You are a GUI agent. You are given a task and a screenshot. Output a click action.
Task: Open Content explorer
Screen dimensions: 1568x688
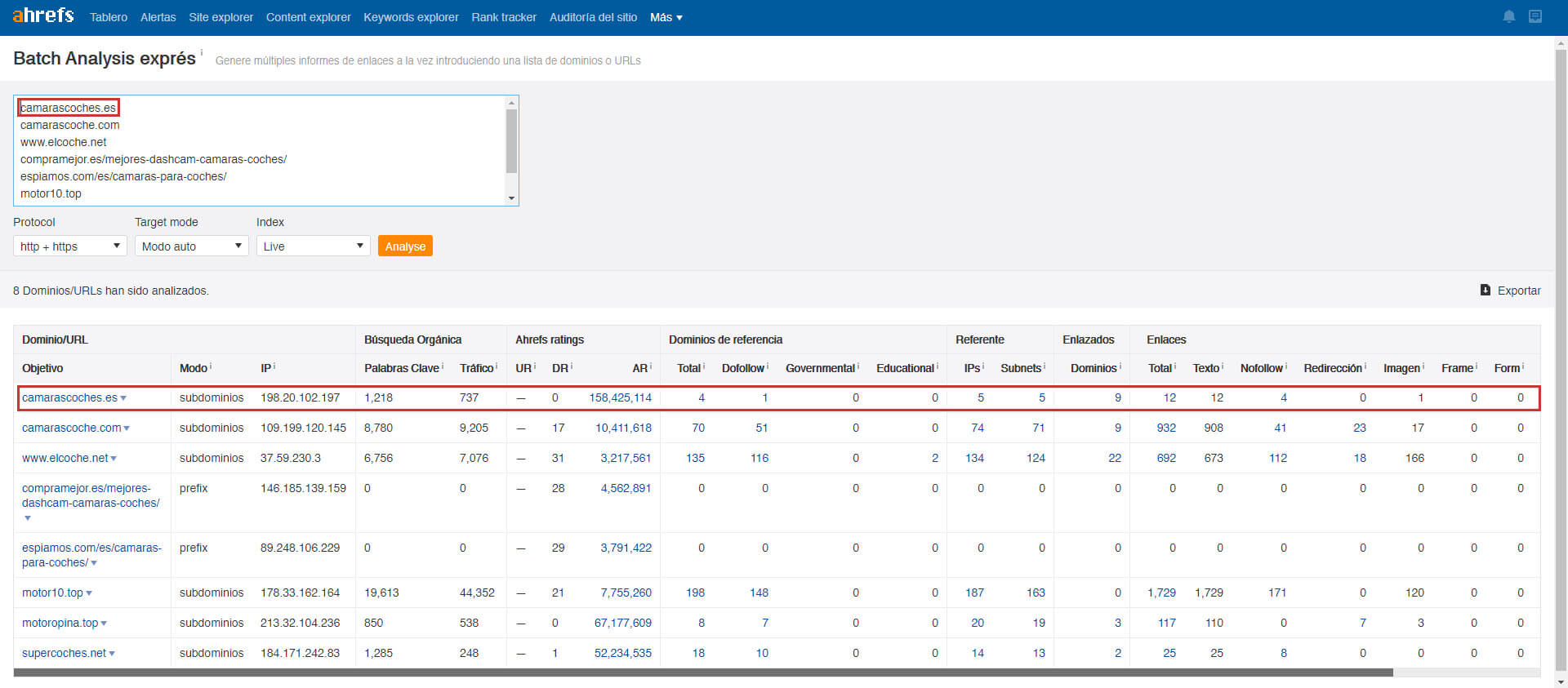tap(308, 17)
